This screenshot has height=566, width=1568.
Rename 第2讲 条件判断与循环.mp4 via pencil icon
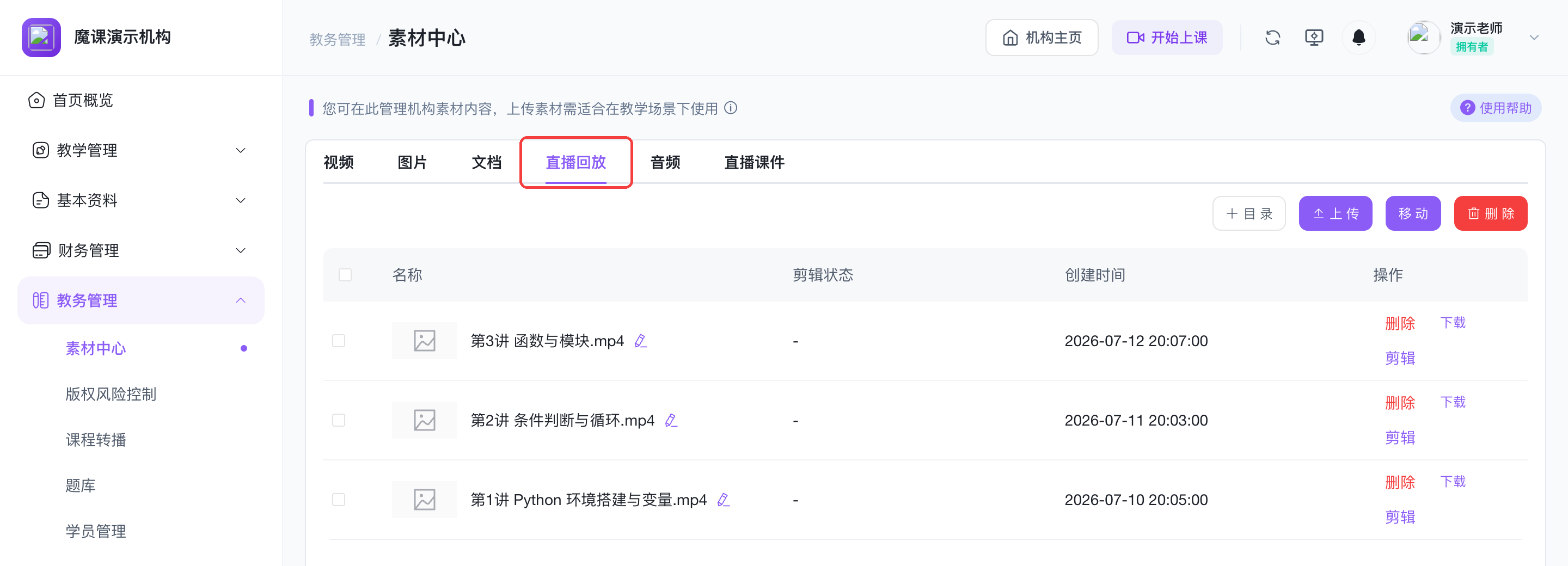tap(671, 421)
